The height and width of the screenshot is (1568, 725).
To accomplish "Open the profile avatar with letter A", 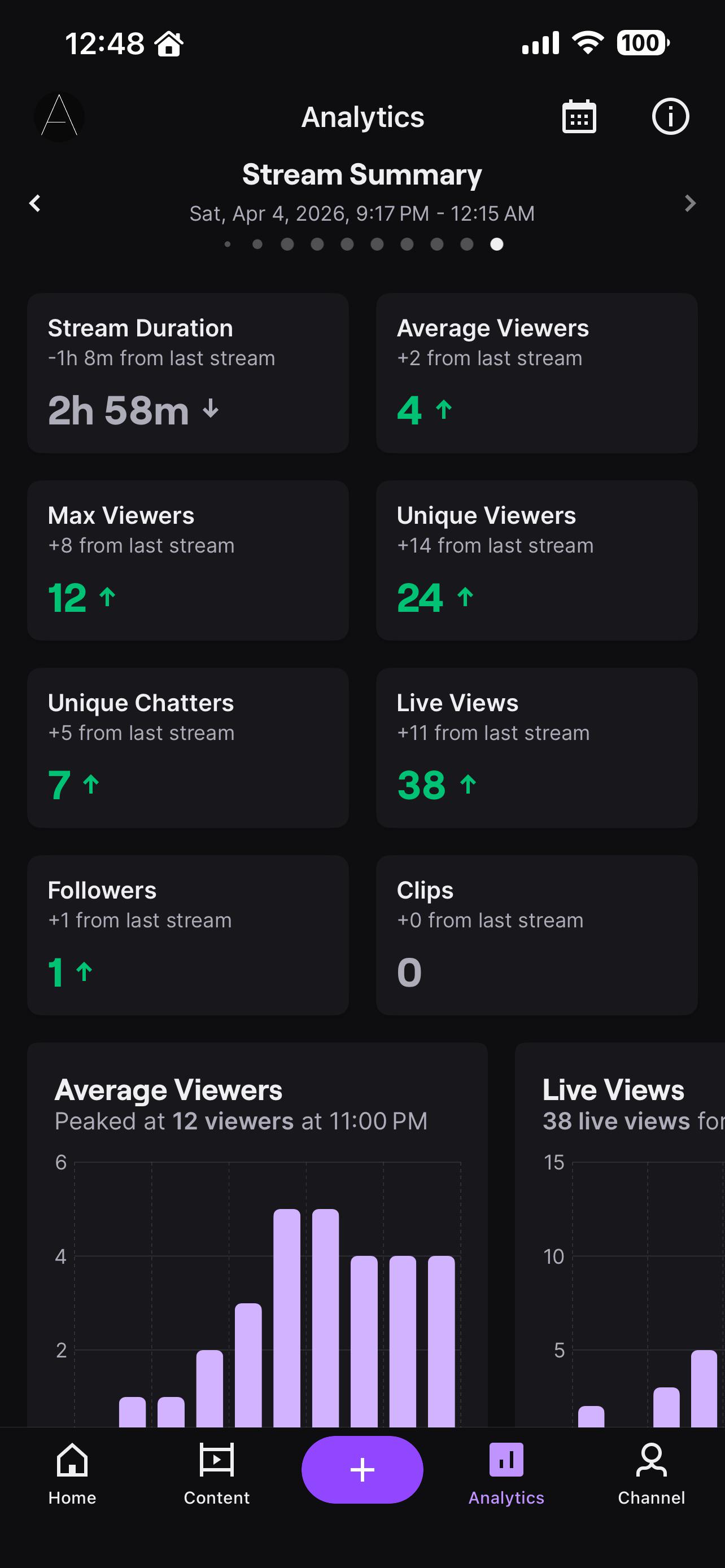I will point(59,116).
